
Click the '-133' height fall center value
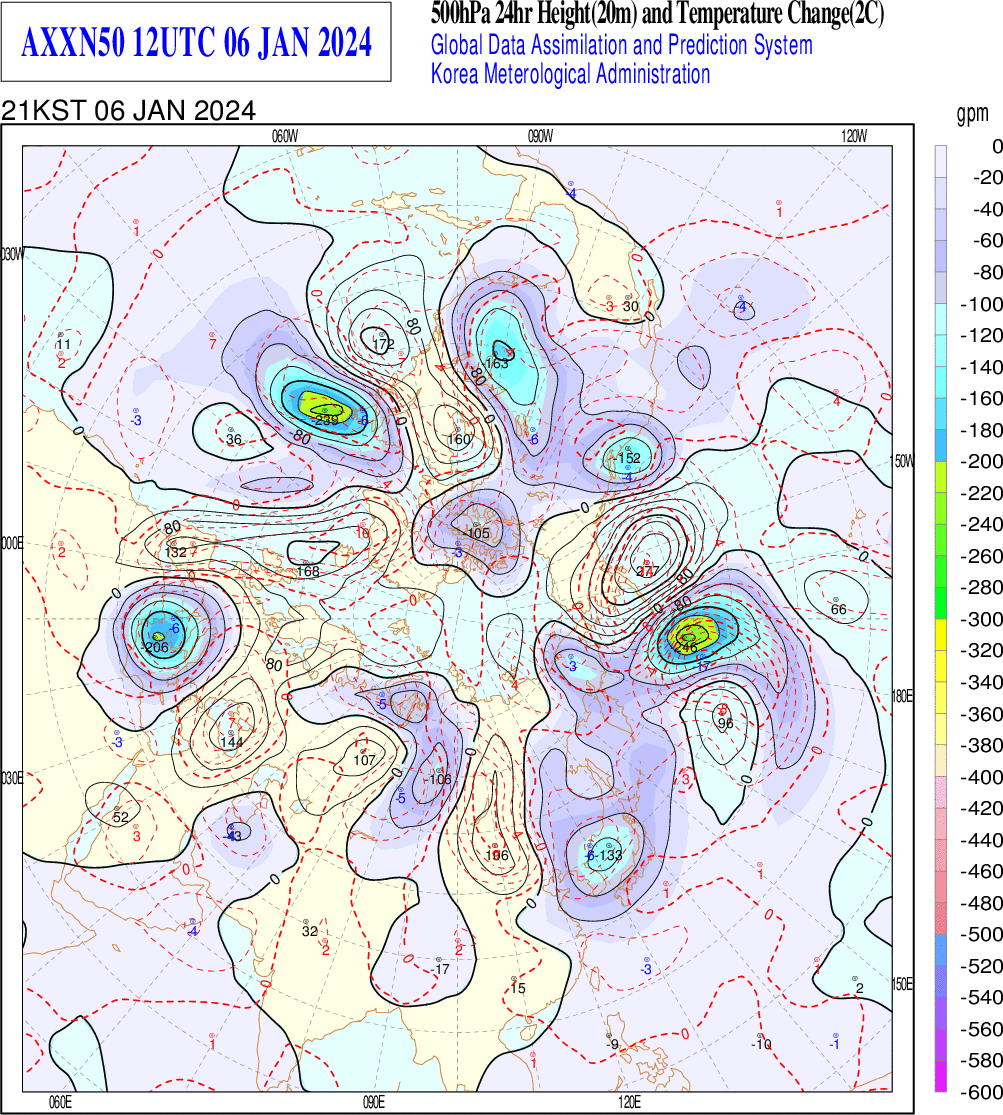609,855
